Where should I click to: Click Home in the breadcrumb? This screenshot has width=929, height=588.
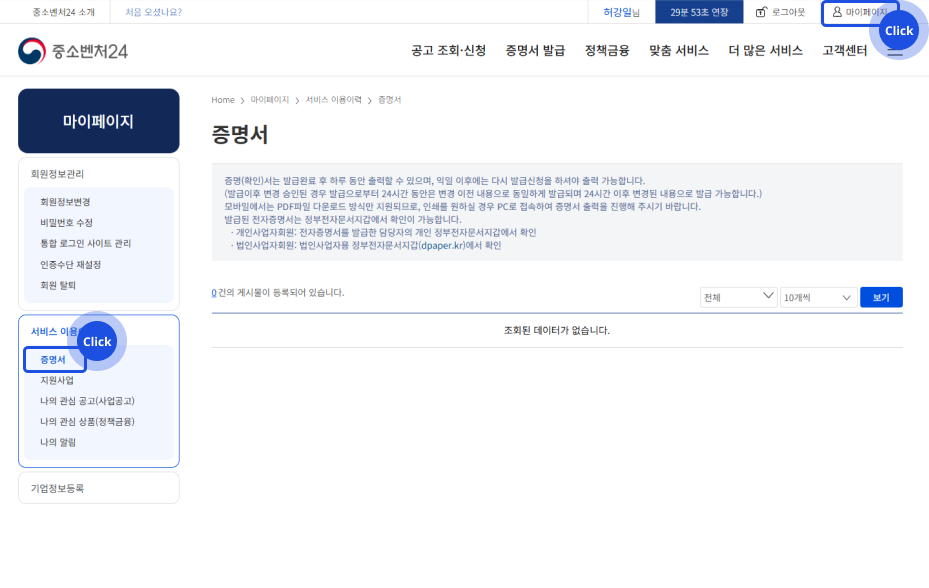pos(223,100)
